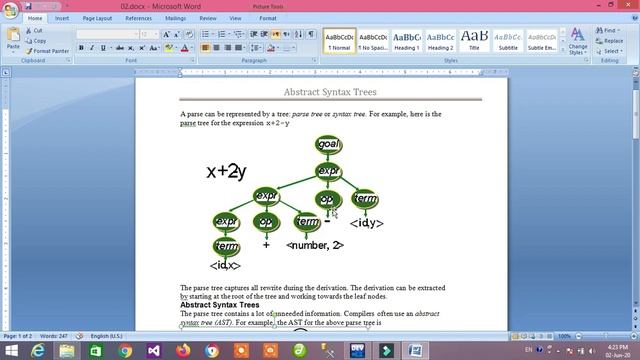Click the proofing errors icon in status bar
Image resolution: width=640 pixels, height=360 pixels.
[79, 336]
